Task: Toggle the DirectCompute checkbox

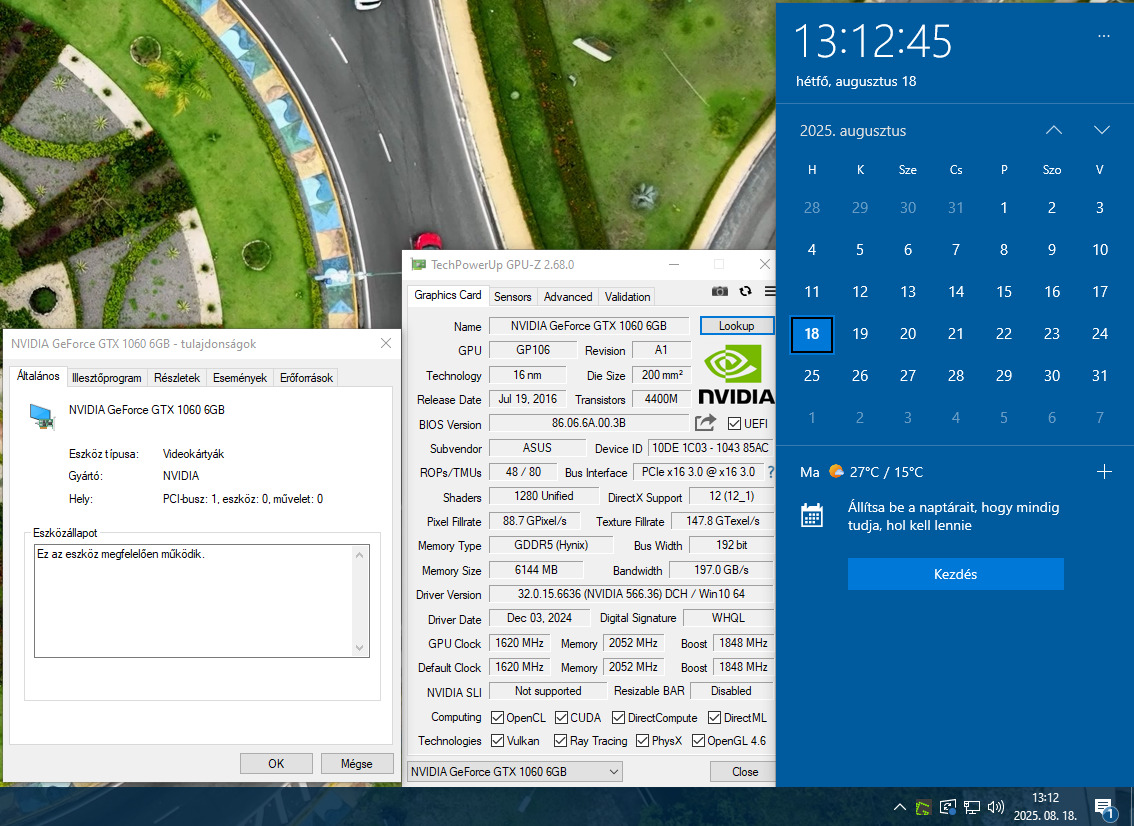Action: click(x=618, y=718)
